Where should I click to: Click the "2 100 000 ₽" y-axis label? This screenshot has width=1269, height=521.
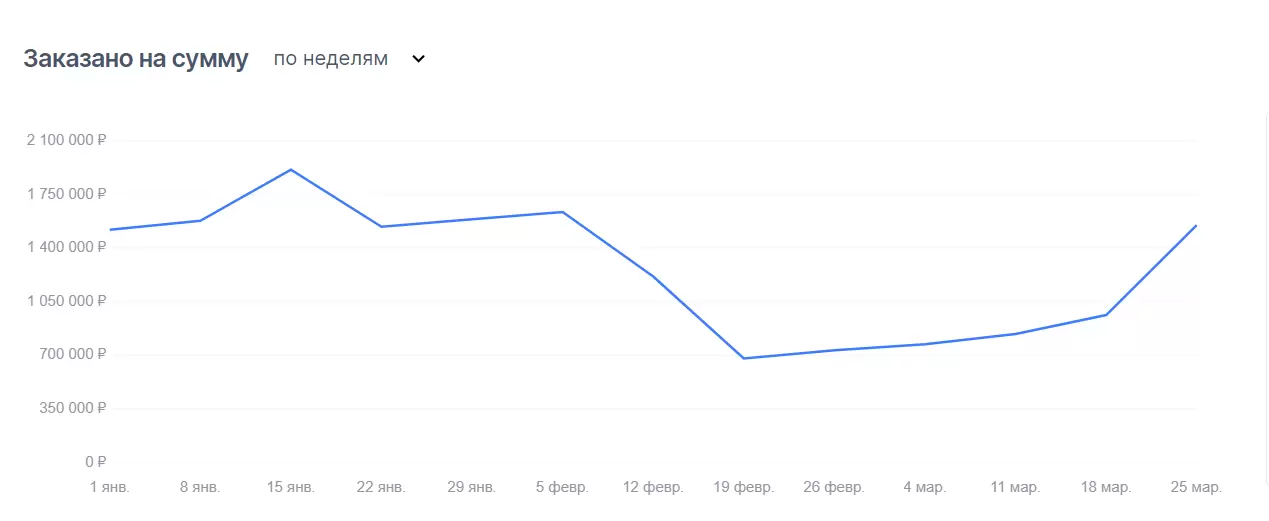coord(66,140)
